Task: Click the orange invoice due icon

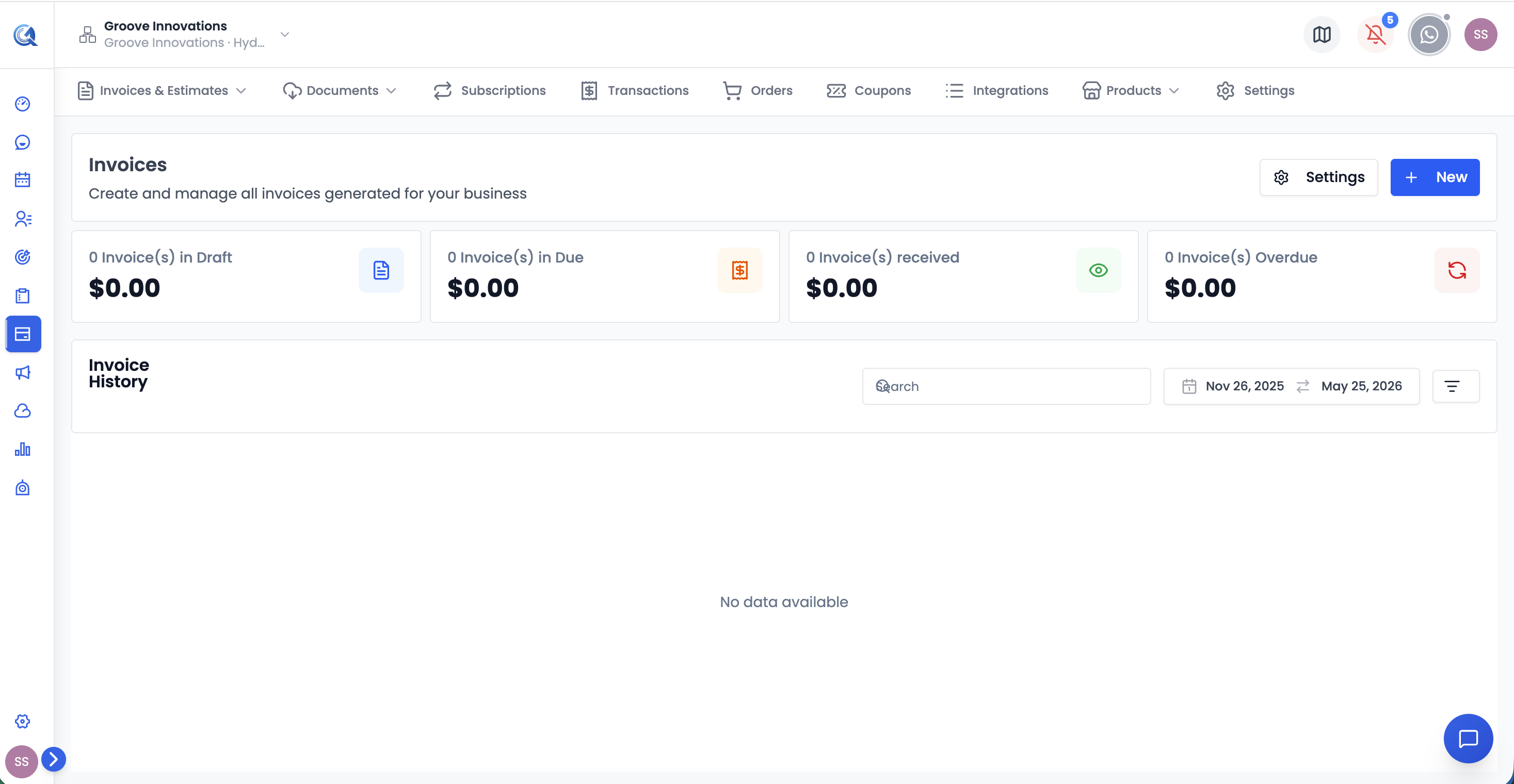Action: click(740, 270)
